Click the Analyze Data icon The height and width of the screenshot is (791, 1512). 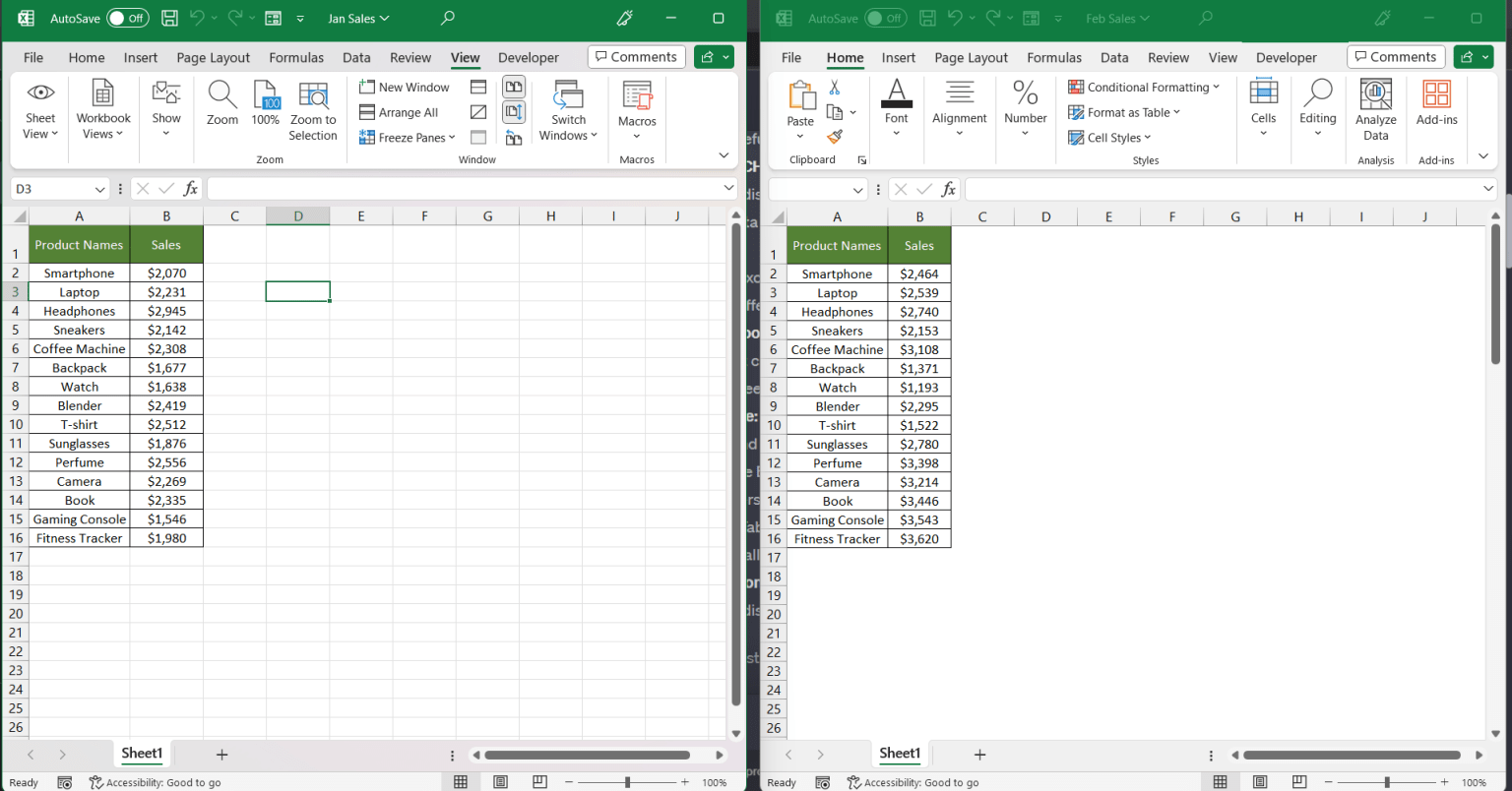coord(1376,94)
